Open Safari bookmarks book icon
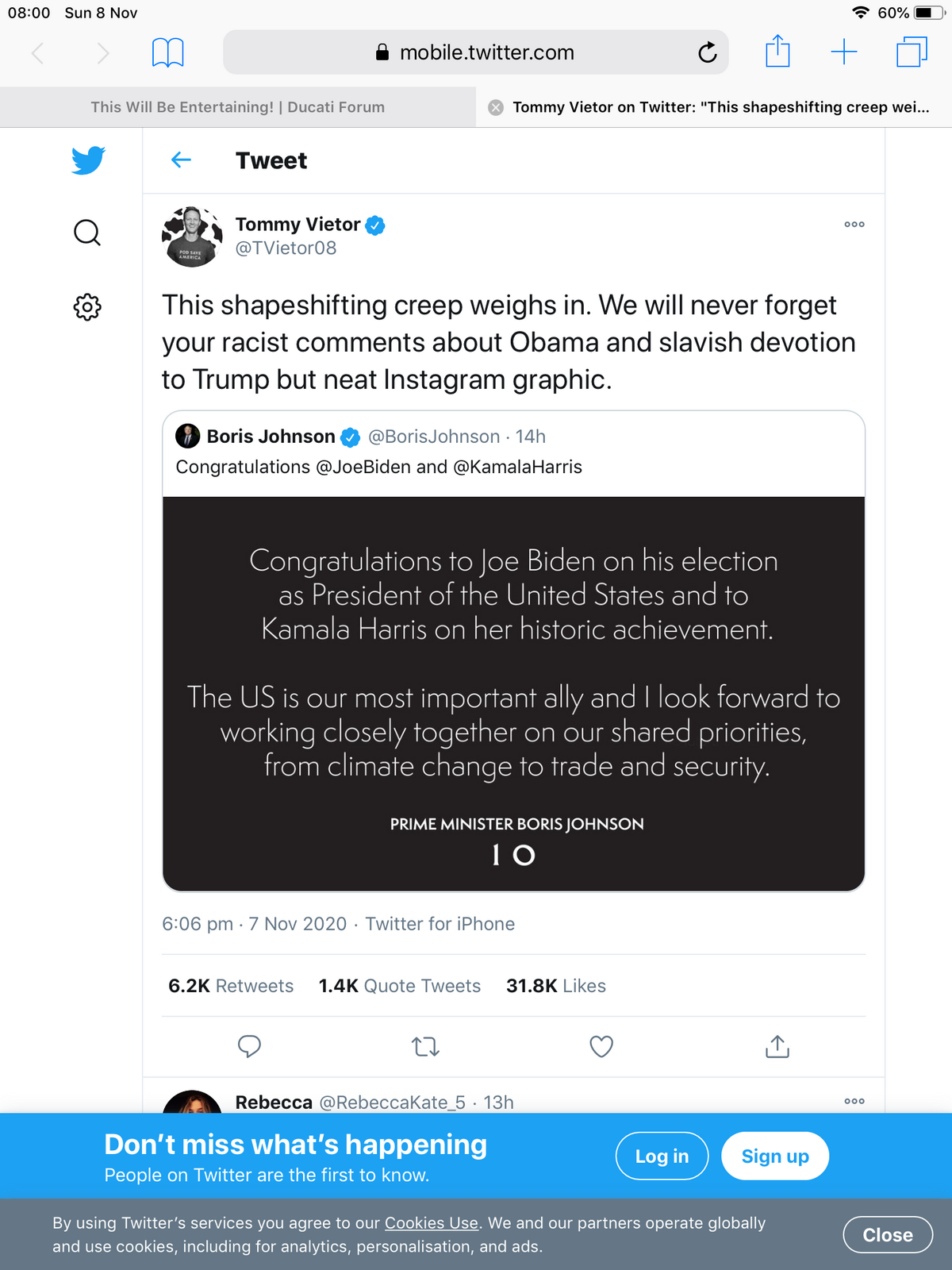Viewport: 952px width, 1270px height. 167,52
